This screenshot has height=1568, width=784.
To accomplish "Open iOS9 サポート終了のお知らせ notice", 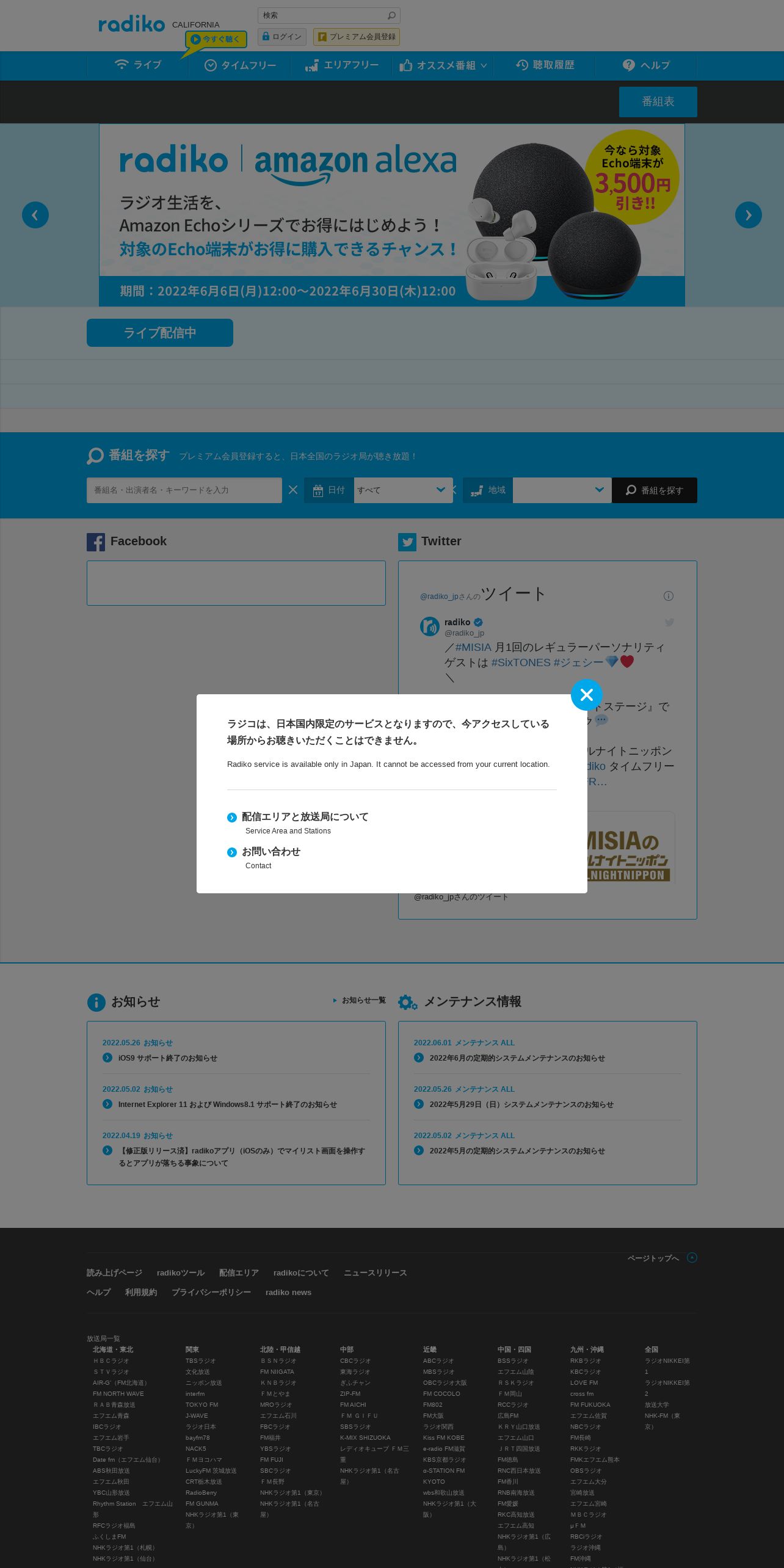I will [x=168, y=1058].
